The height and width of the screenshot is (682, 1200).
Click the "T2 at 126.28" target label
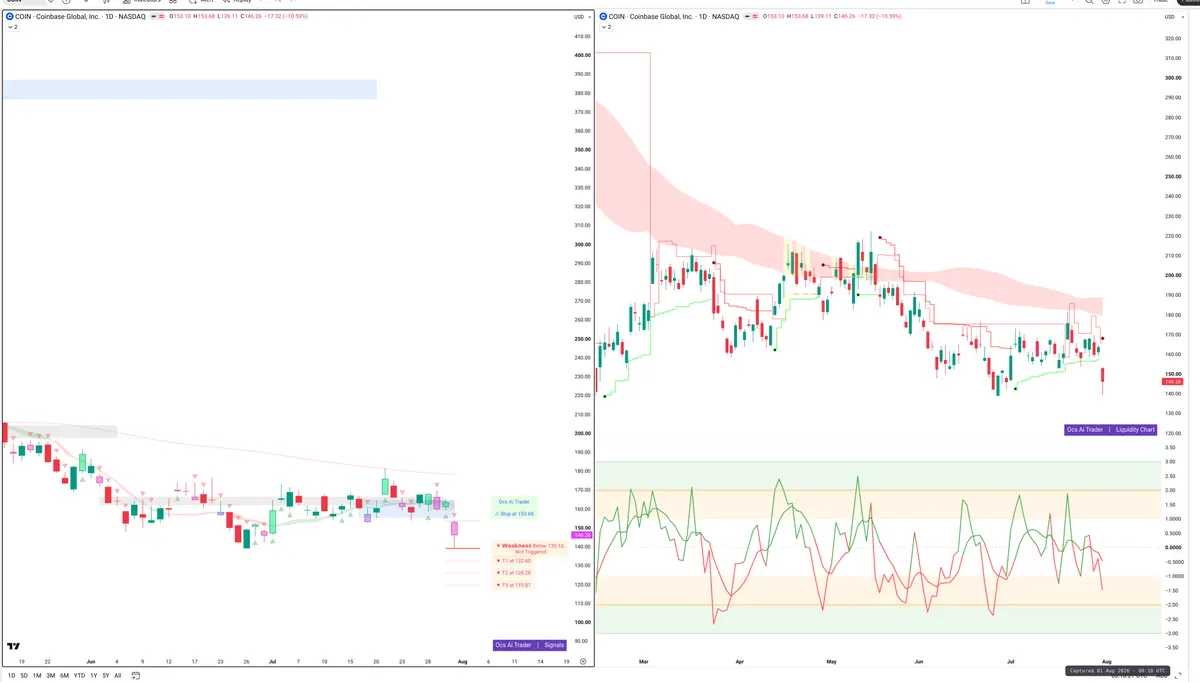click(x=514, y=573)
